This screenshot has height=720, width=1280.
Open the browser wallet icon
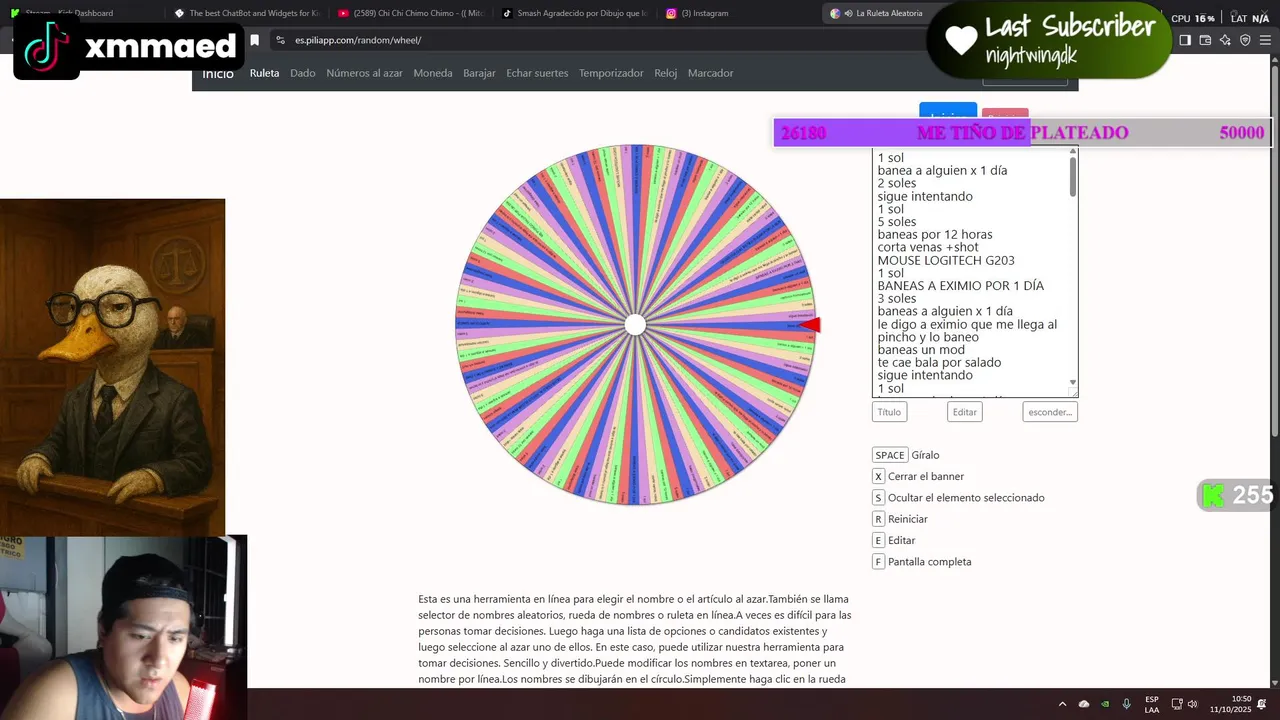[x=1205, y=40]
